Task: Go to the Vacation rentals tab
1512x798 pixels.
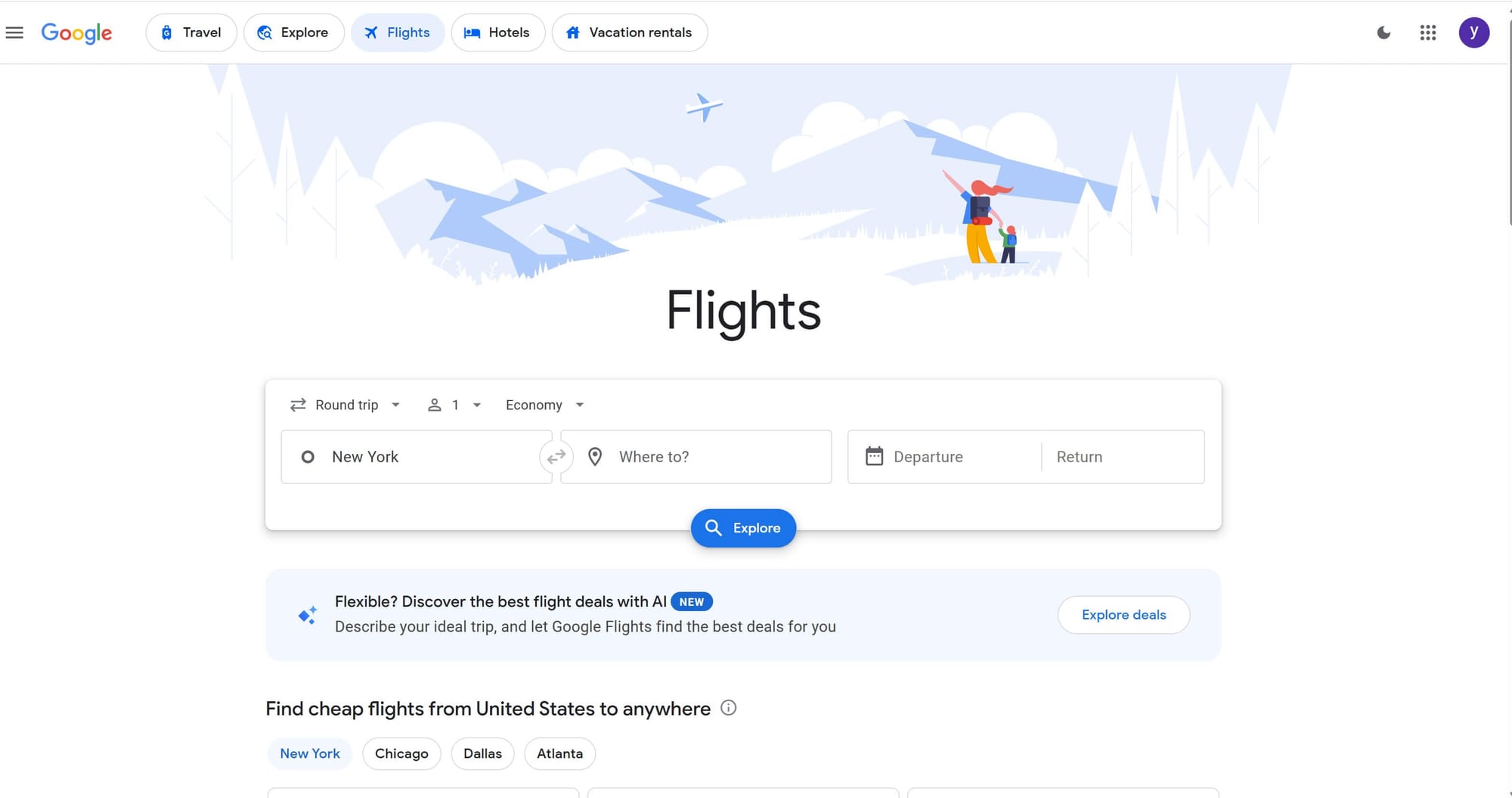Action: point(629,33)
